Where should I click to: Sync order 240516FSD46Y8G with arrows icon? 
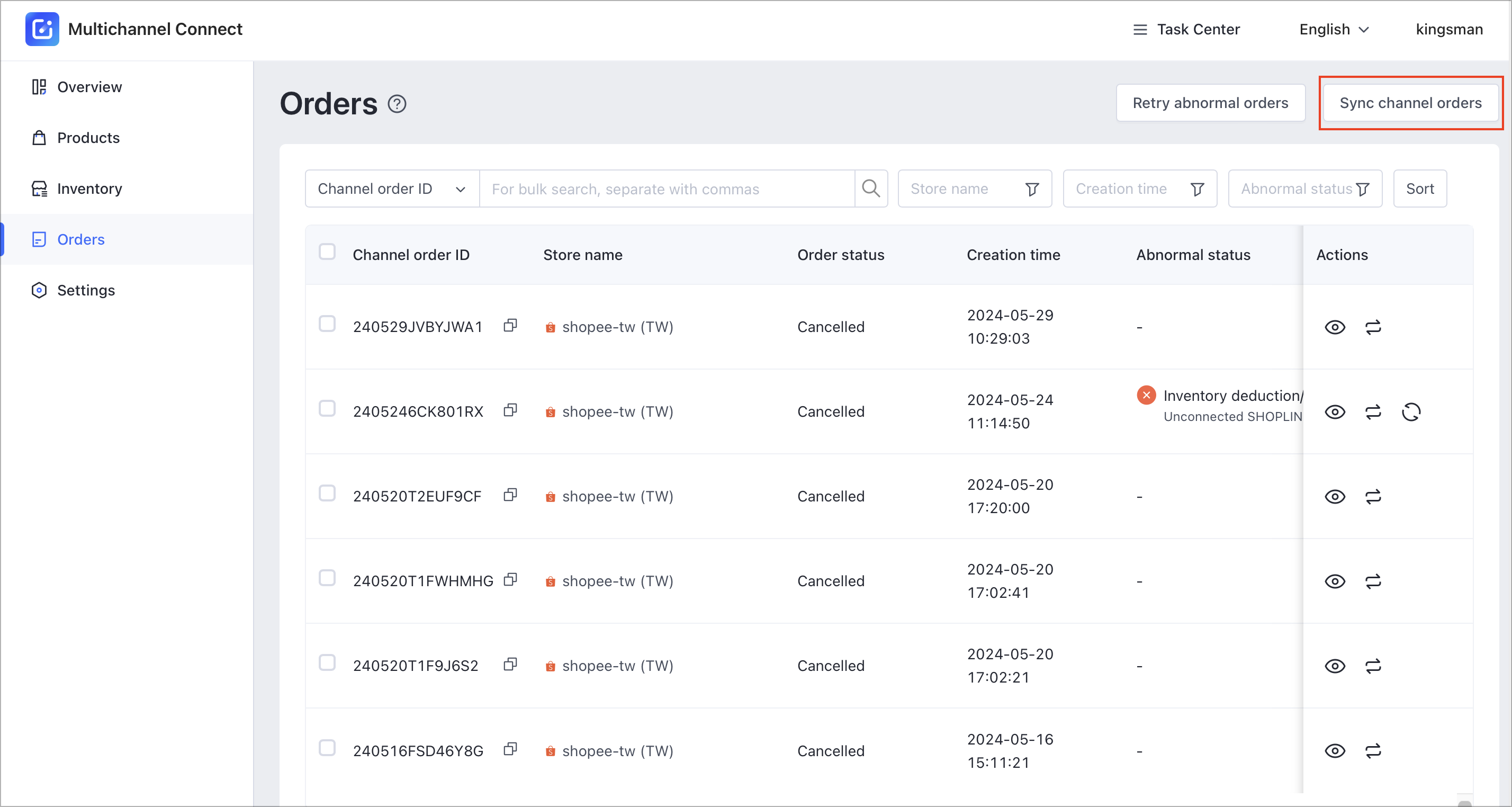[x=1373, y=751]
